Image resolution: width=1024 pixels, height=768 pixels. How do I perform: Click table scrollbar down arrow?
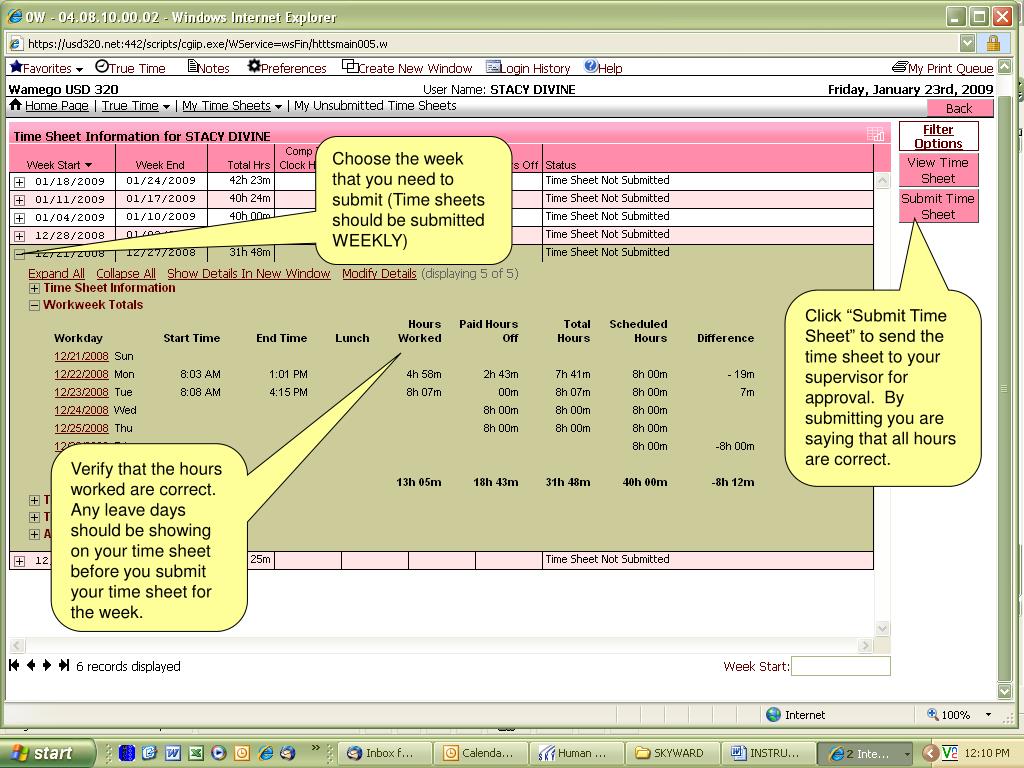pyautogui.click(x=882, y=628)
